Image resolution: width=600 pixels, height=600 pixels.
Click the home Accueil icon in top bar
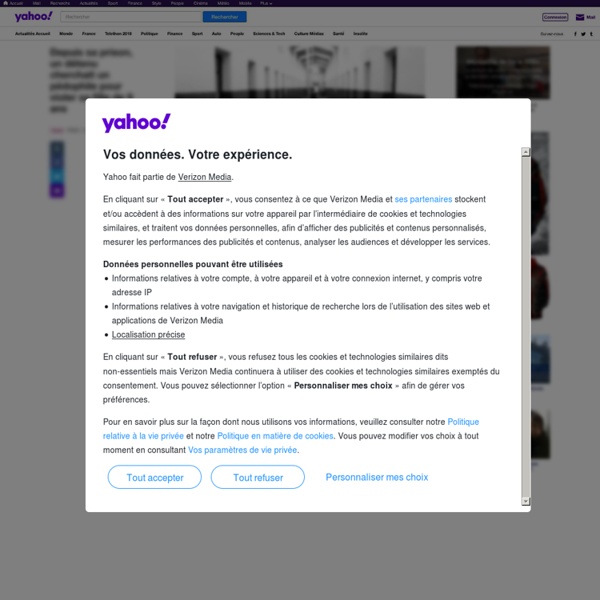pos(5,3)
